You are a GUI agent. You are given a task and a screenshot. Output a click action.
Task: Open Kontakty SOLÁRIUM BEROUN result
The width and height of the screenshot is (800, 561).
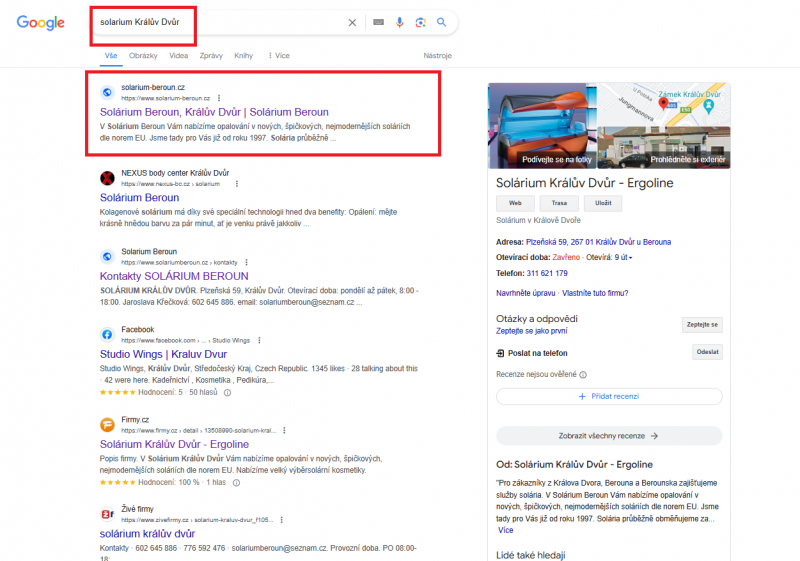tap(174, 276)
